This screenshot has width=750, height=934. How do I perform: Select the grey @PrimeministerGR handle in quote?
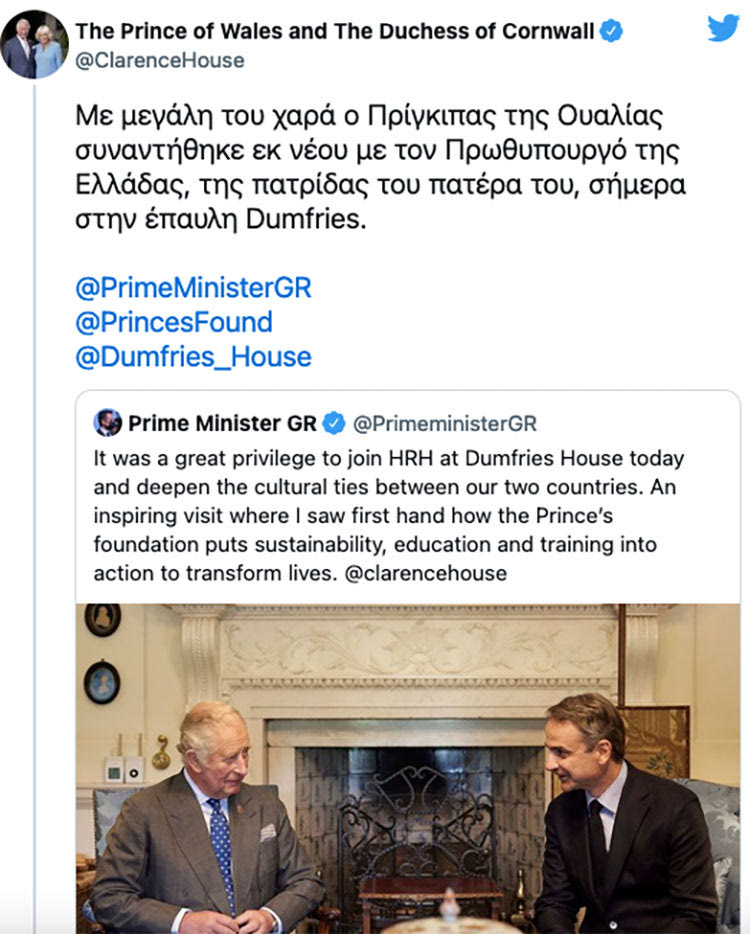click(446, 424)
